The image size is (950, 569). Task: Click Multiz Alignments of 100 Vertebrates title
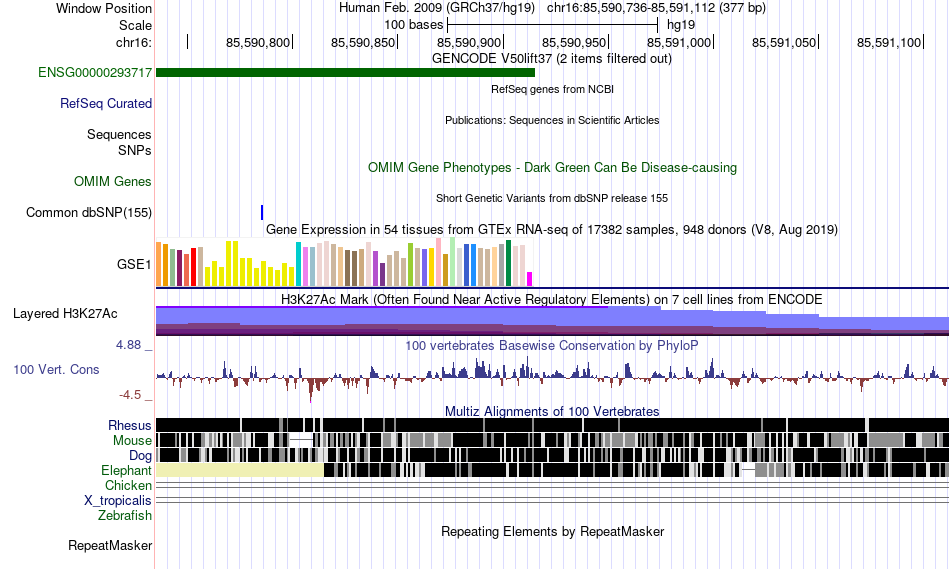coord(552,411)
